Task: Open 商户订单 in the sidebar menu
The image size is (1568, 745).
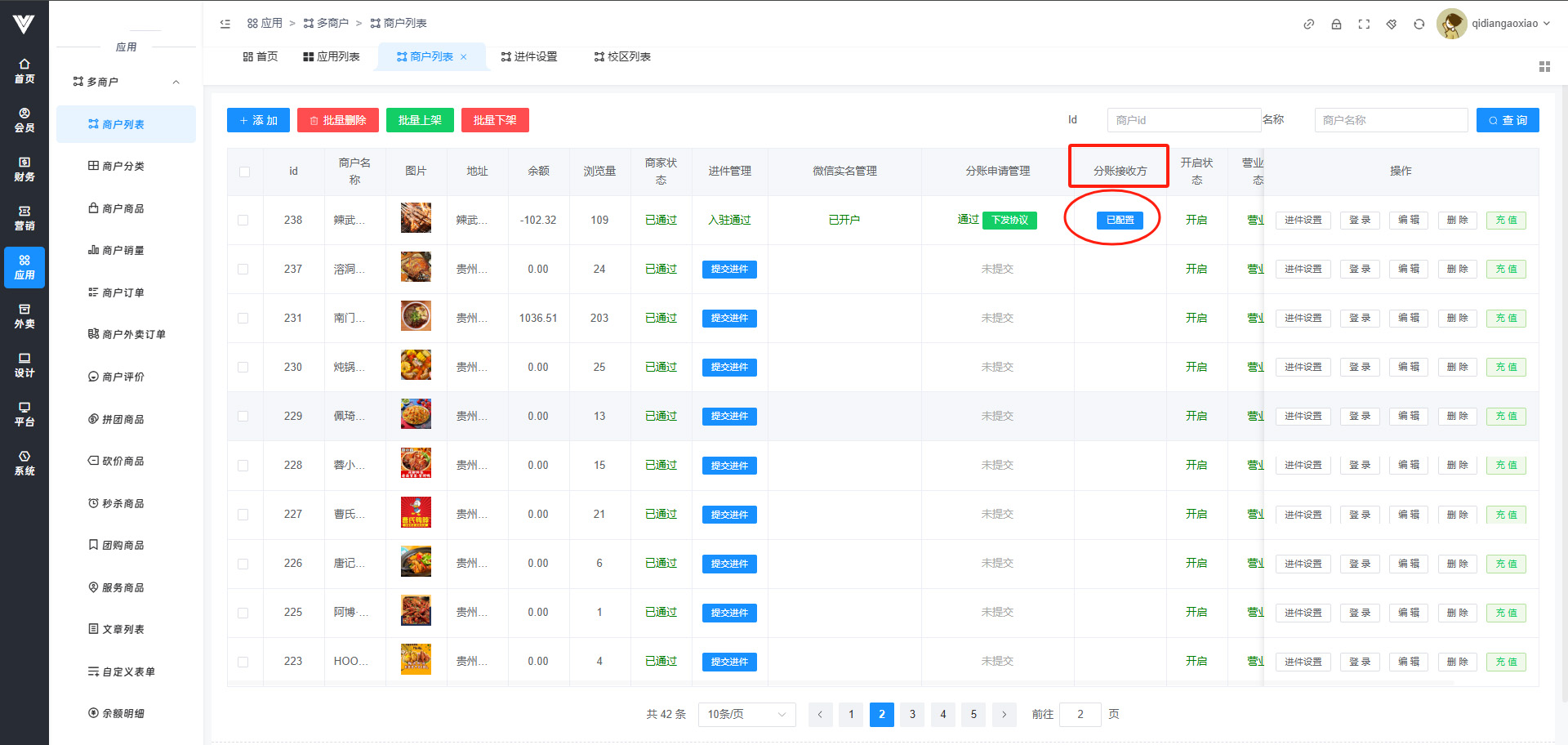Action: tap(122, 292)
